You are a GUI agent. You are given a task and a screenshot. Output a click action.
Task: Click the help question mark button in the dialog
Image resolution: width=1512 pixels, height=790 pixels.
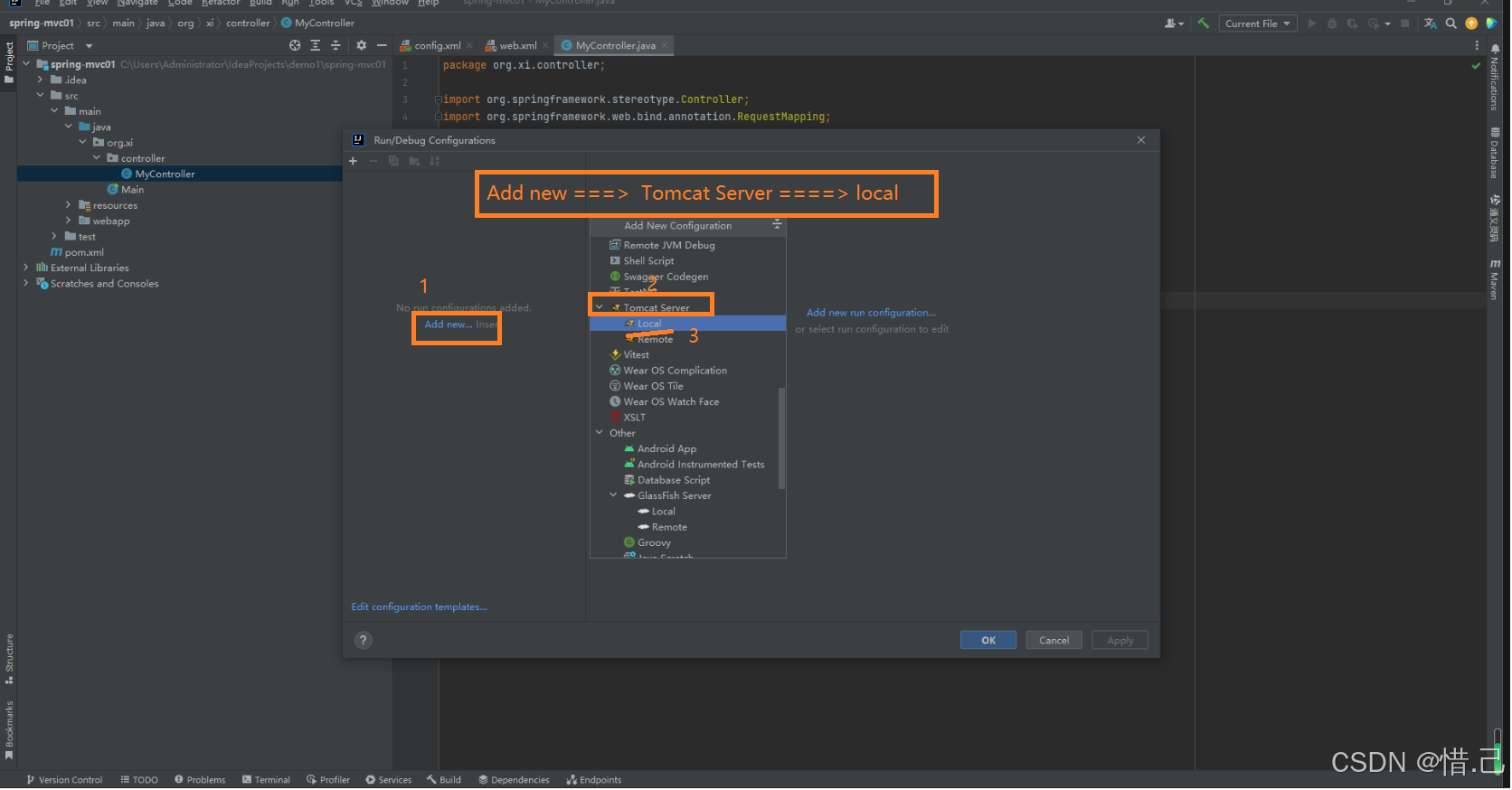pos(364,641)
